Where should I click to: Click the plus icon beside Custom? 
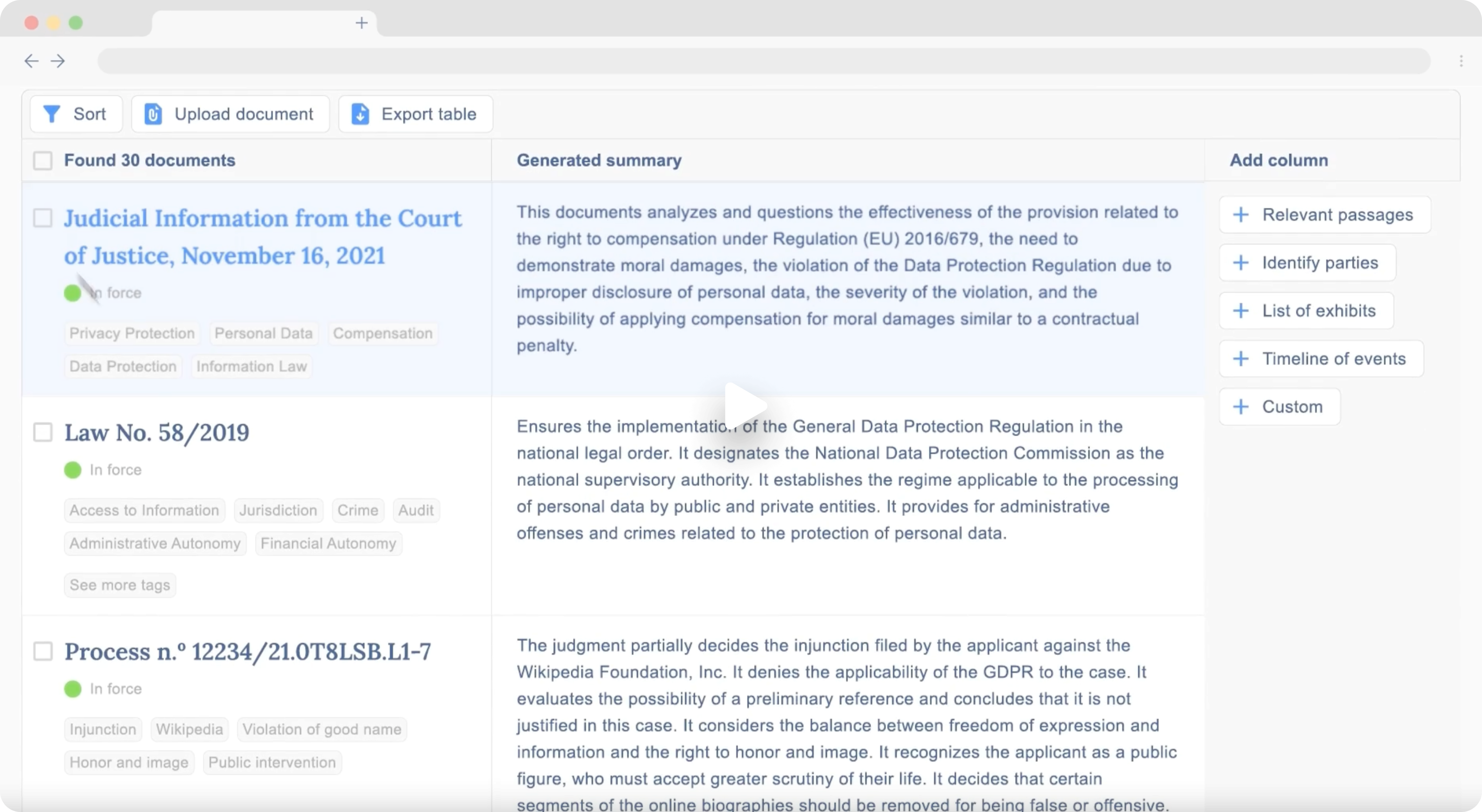(1241, 407)
